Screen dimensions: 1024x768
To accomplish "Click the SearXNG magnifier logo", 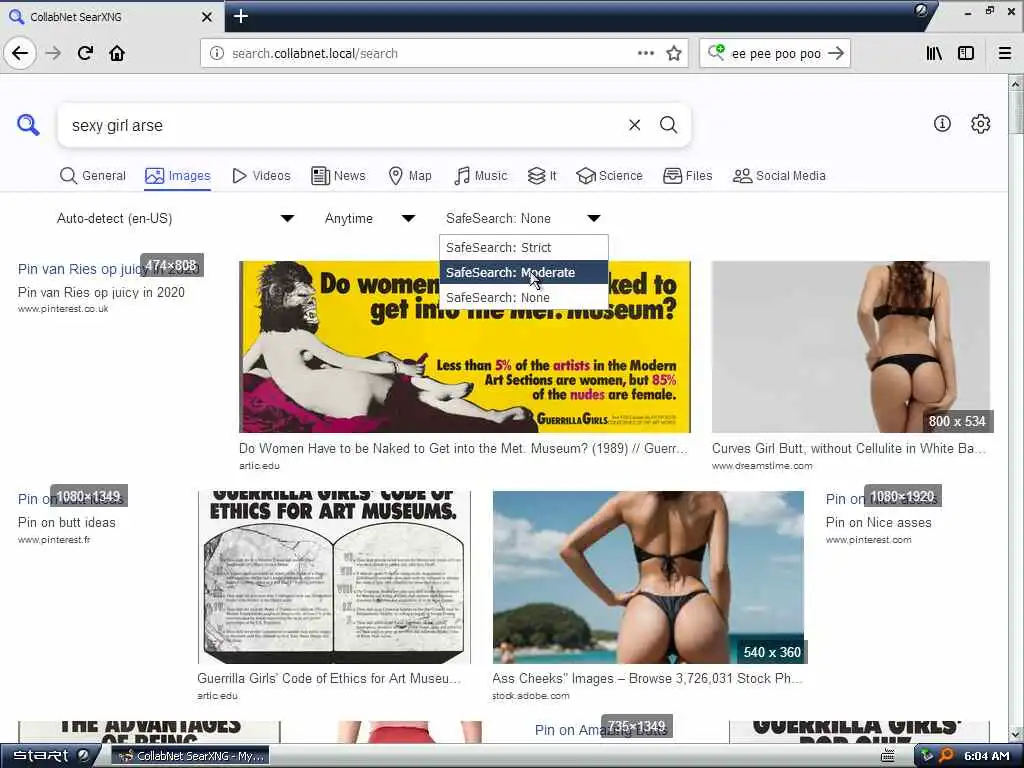I will (x=28, y=124).
